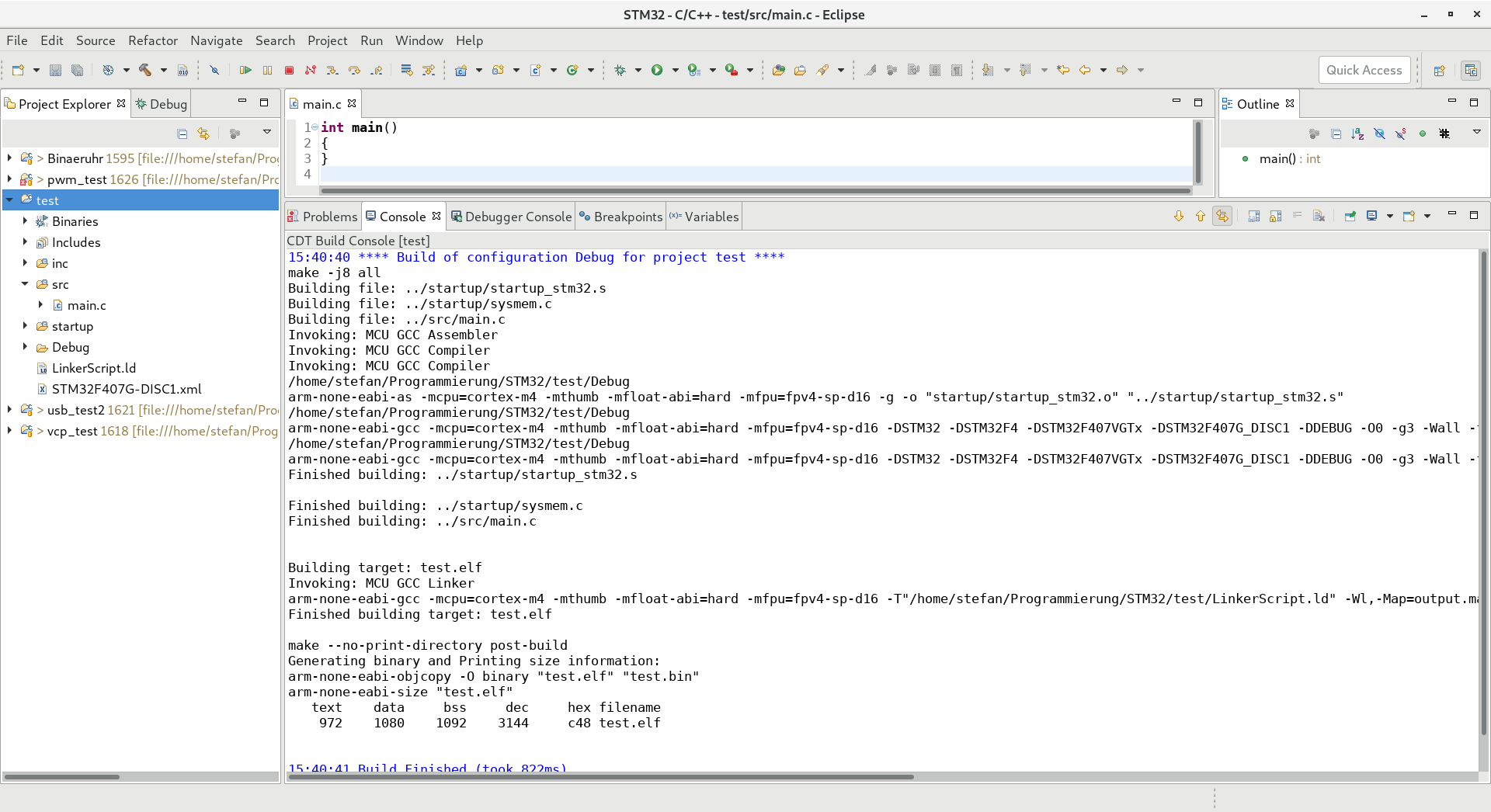1491x812 pixels.
Task: Expand the Binaeruhr project
Action: click(9, 158)
